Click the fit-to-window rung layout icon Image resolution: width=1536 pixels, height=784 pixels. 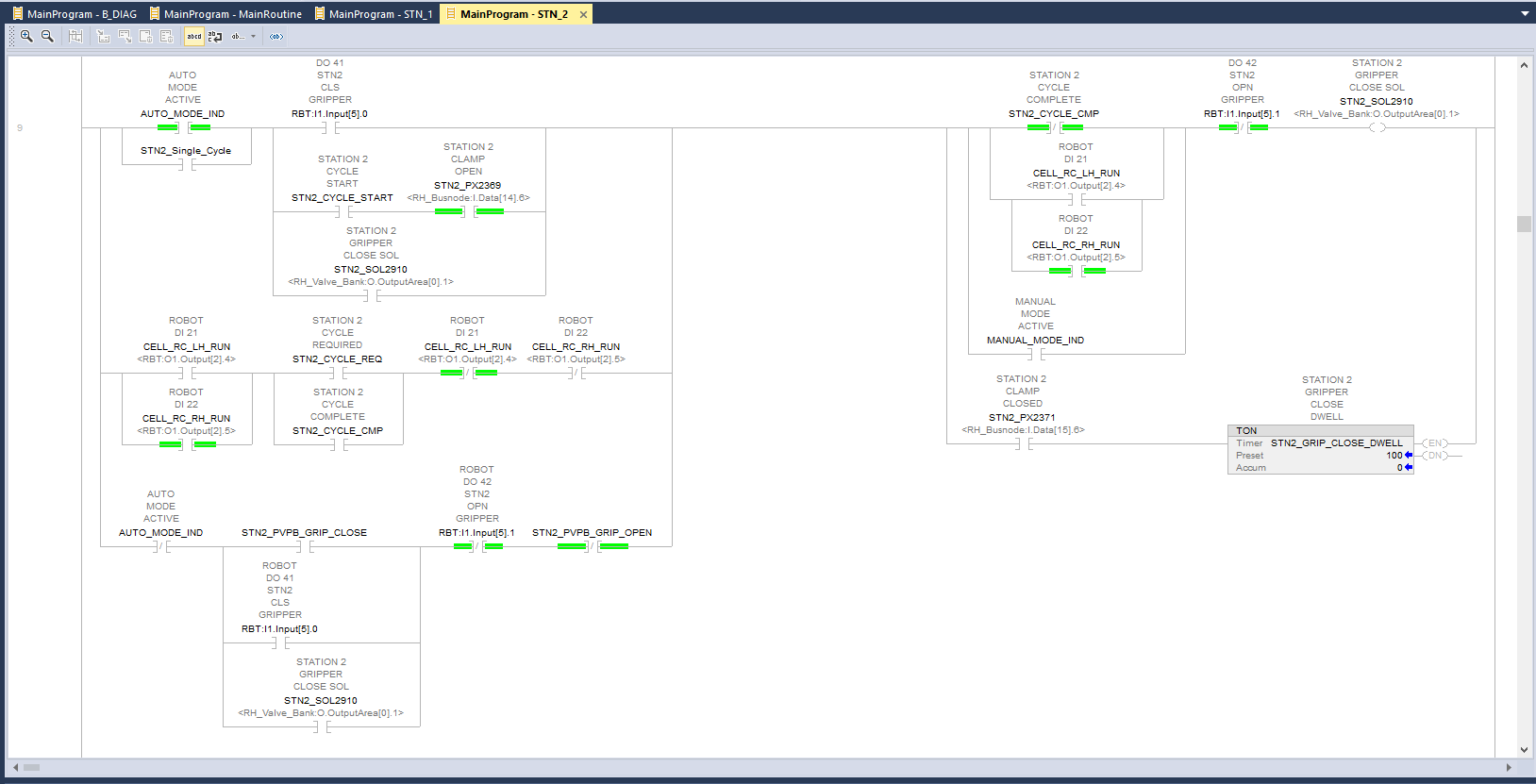tap(75, 36)
